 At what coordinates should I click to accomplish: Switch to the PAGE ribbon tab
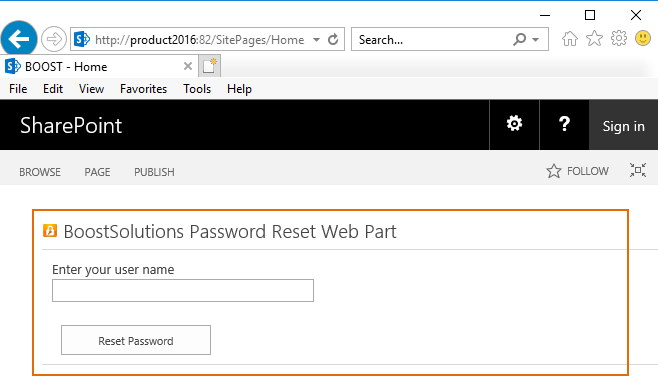(97, 172)
